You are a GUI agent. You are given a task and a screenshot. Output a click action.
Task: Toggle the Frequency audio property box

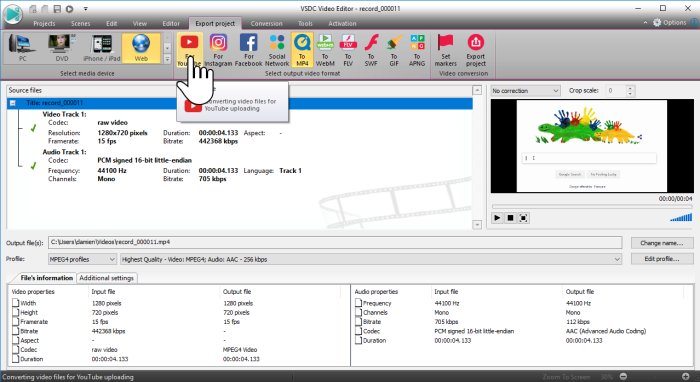(x=358, y=303)
